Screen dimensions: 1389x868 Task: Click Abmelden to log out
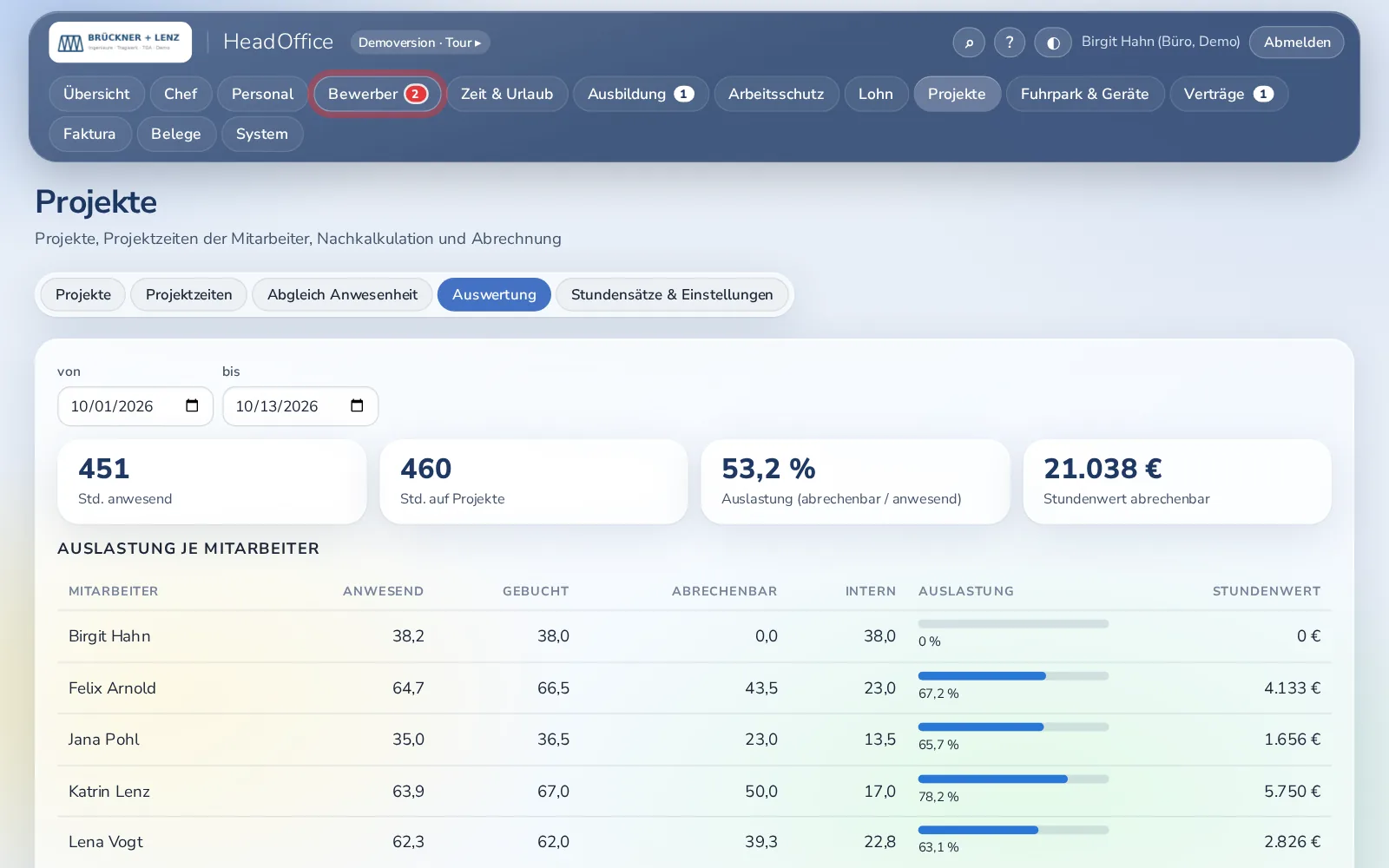tap(1296, 42)
